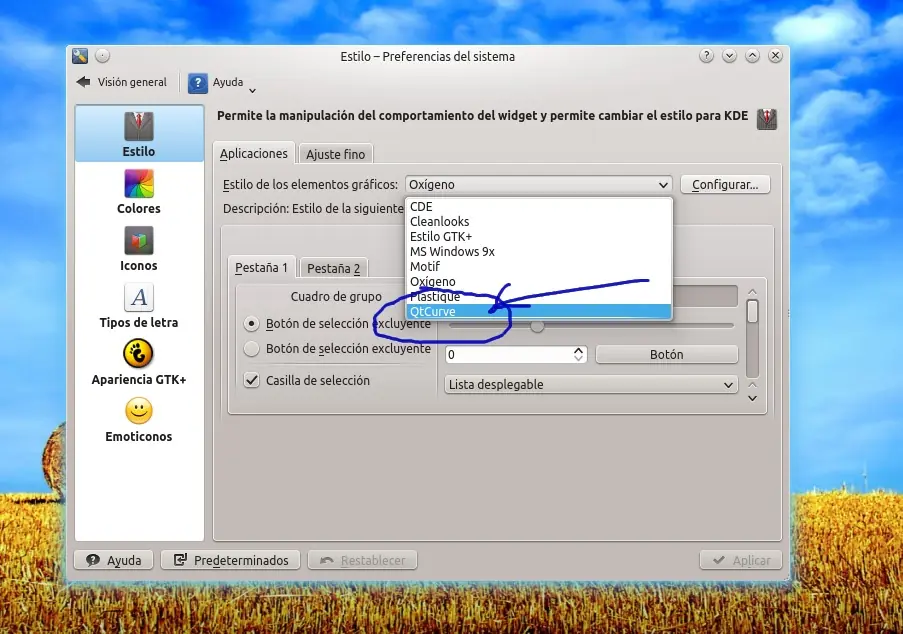Click the system settings wrench icon in title bar
The height and width of the screenshot is (634, 903).
coord(80,56)
